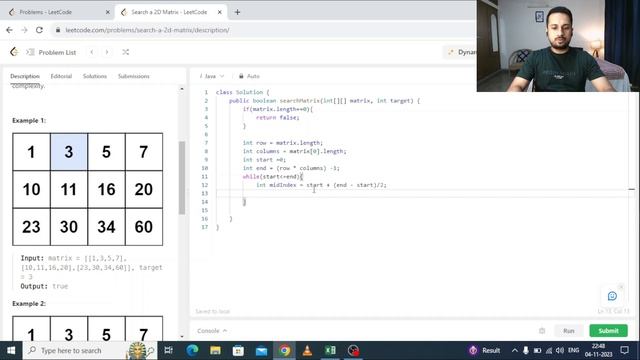Close the Search a 2D Matrix tab
Screen dimensions: 640x360
point(220,12)
